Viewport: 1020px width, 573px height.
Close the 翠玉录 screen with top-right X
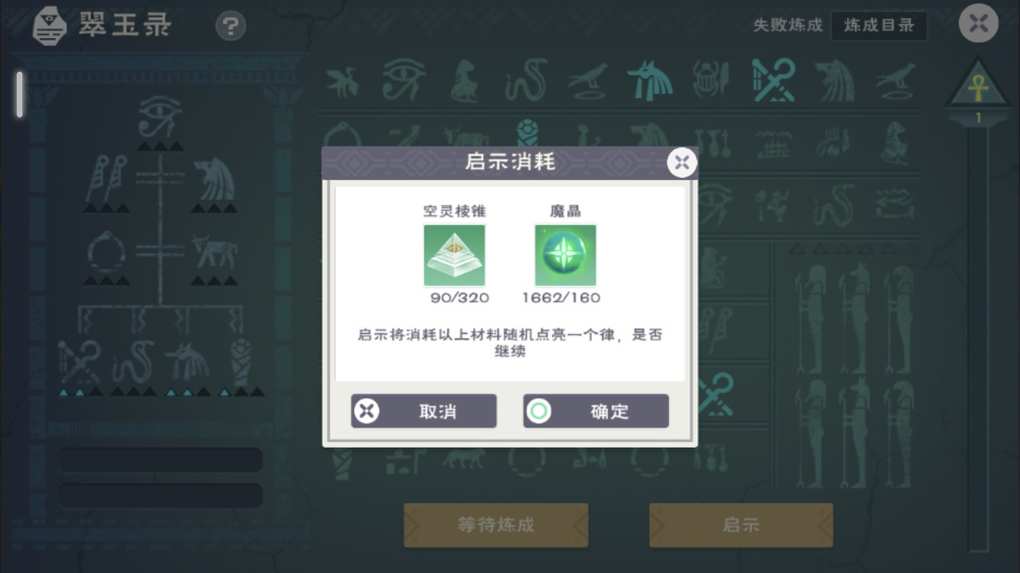pos(978,24)
